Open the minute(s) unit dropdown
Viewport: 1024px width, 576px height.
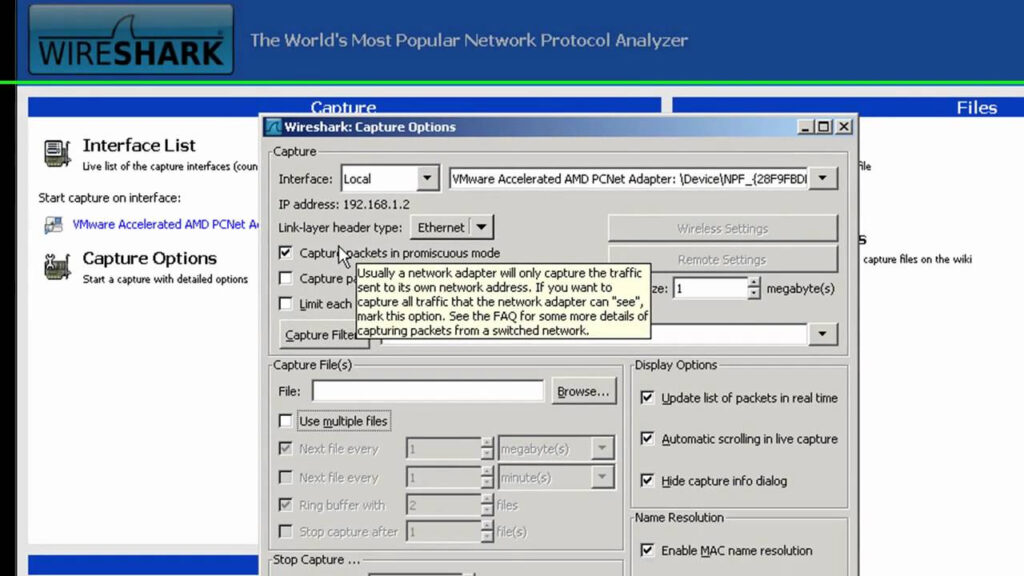(x=602, y=477)
